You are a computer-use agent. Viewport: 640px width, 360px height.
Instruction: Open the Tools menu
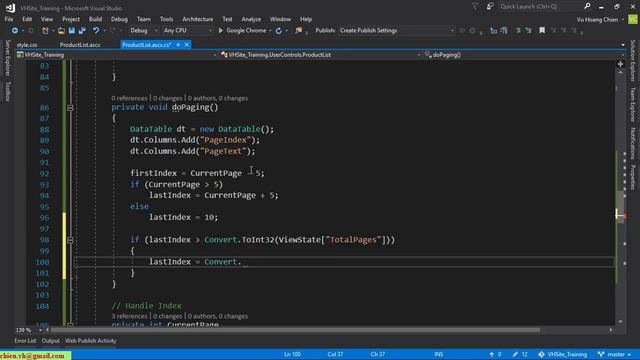[167, 19]
